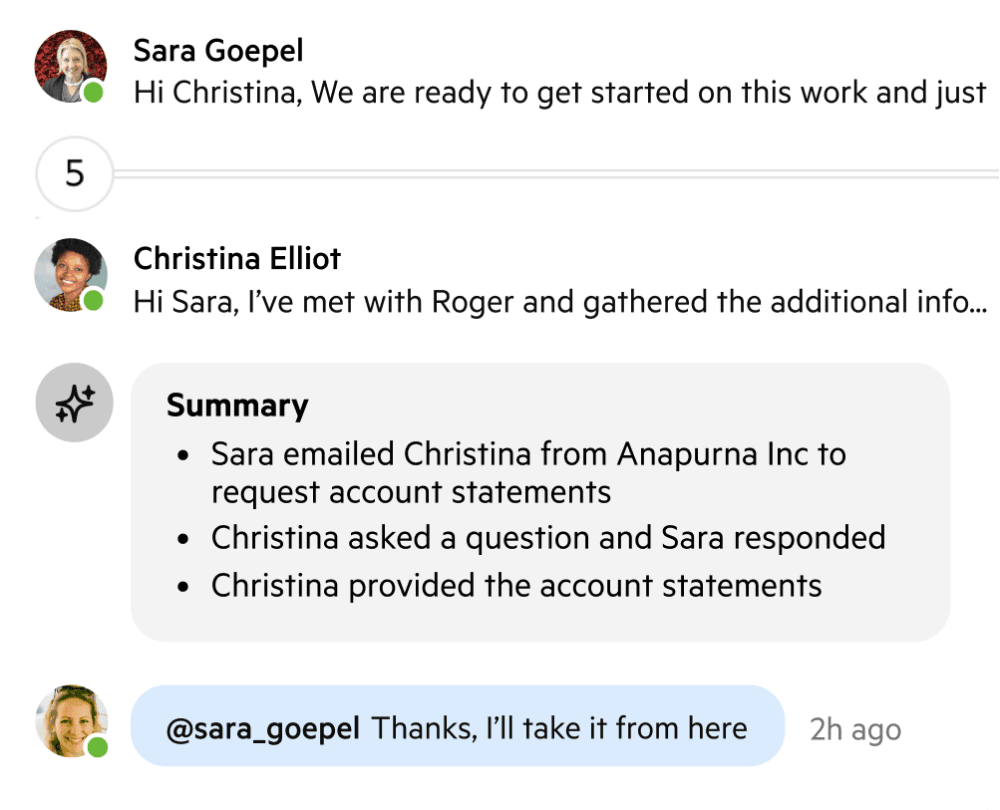
Task: Click Christina Elliot's green status indicator
Action: [94, 300]
